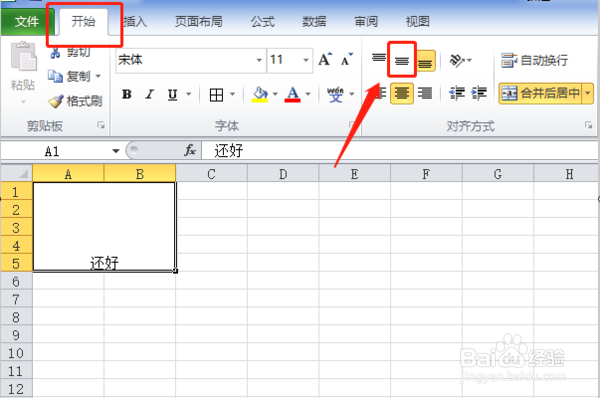Click the Paste clipboard icon

[23, 57]
